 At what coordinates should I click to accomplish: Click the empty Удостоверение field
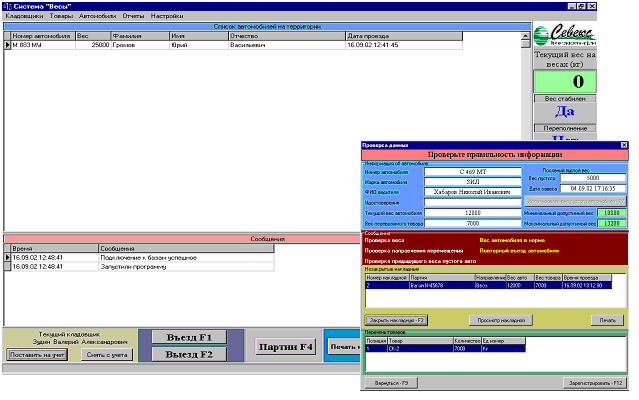[x=473, y=202]
